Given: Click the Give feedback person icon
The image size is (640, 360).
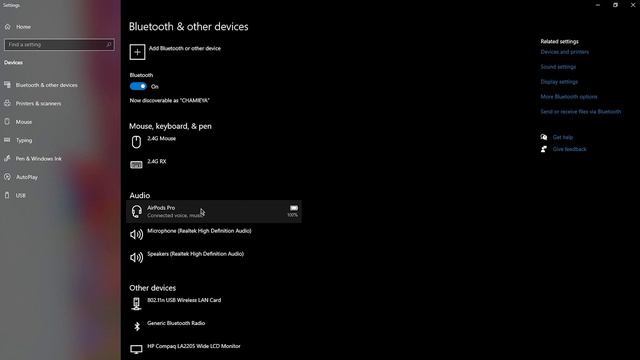Looking at the screenshot, I should pos(544,149).
